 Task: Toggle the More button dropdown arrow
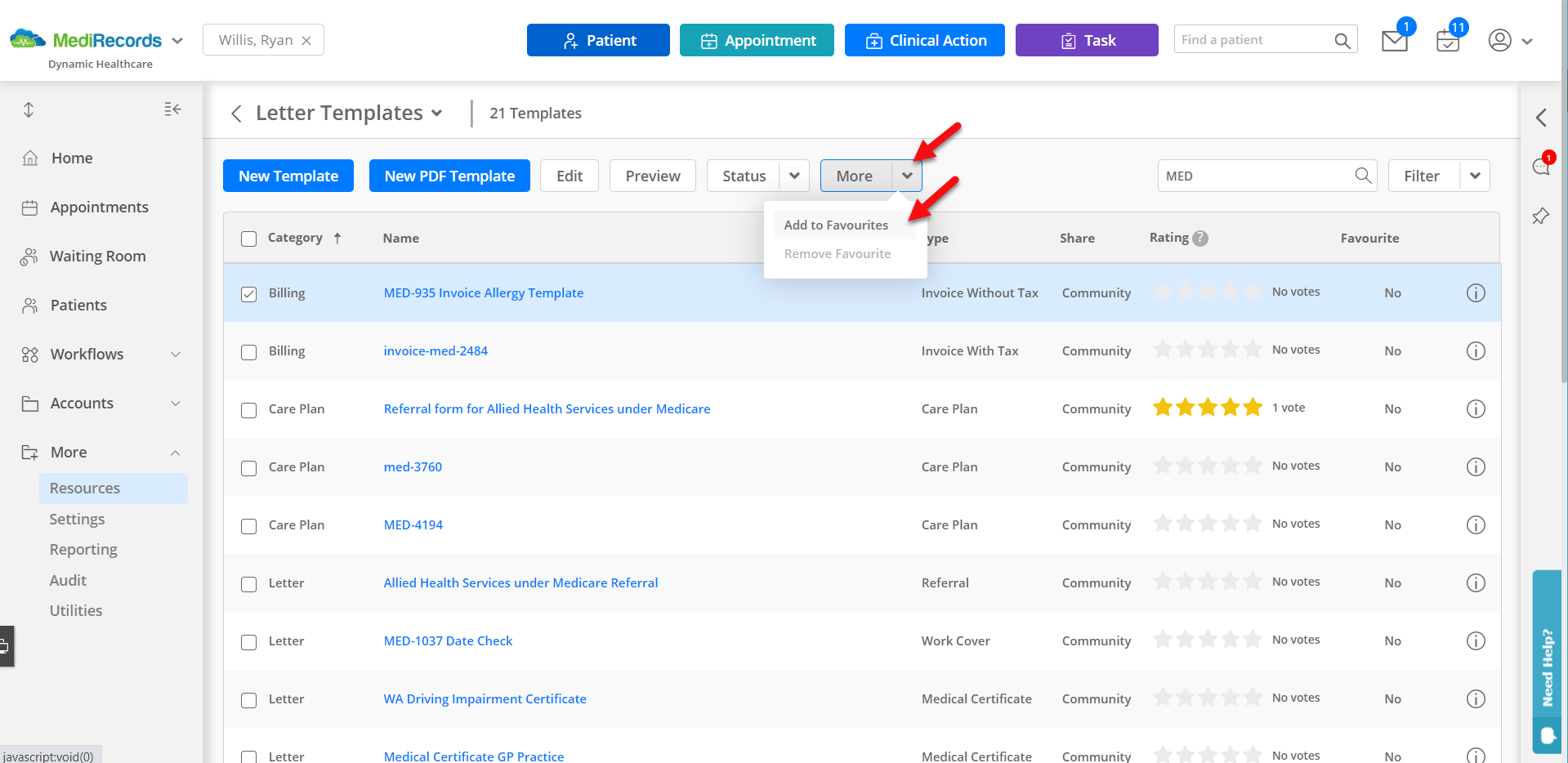pos(907,176)
